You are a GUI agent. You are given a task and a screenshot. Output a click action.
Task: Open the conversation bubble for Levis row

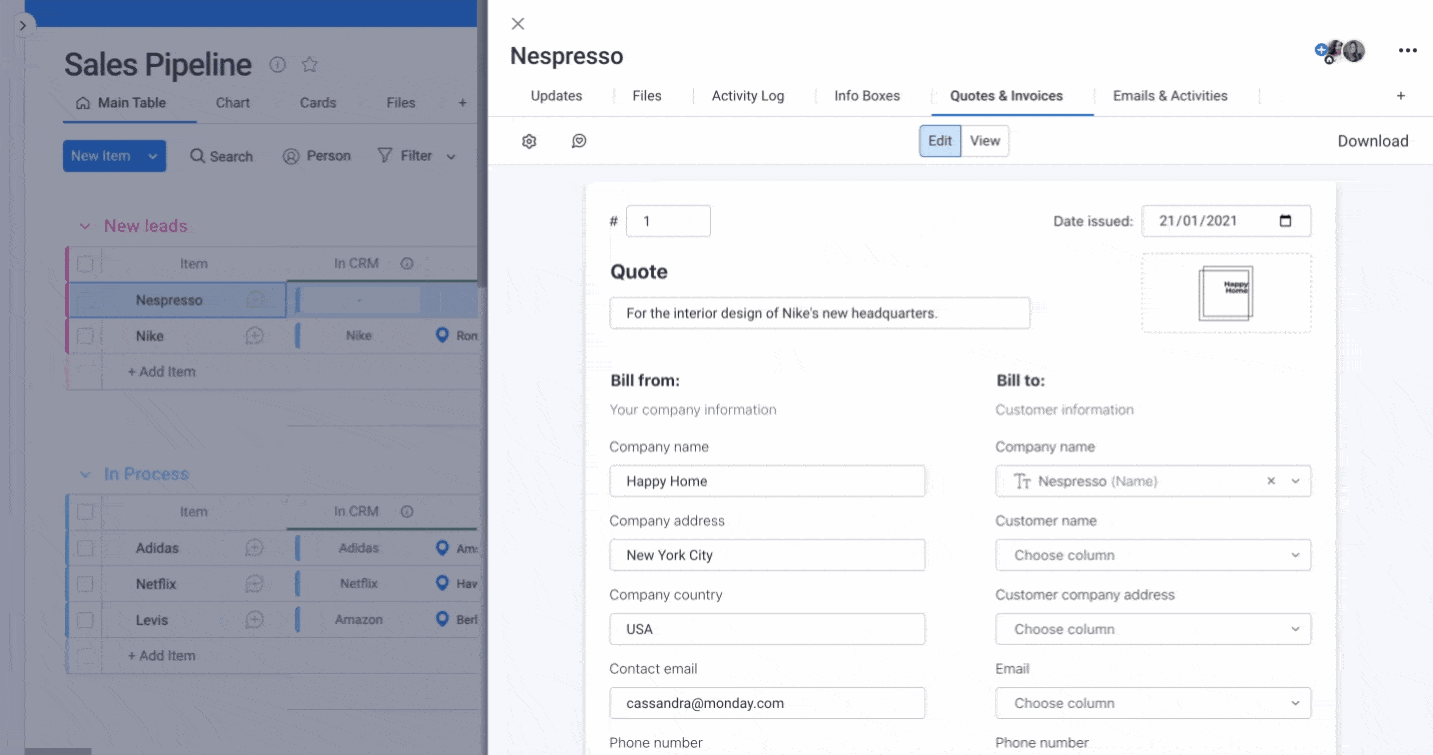[255, 620]
